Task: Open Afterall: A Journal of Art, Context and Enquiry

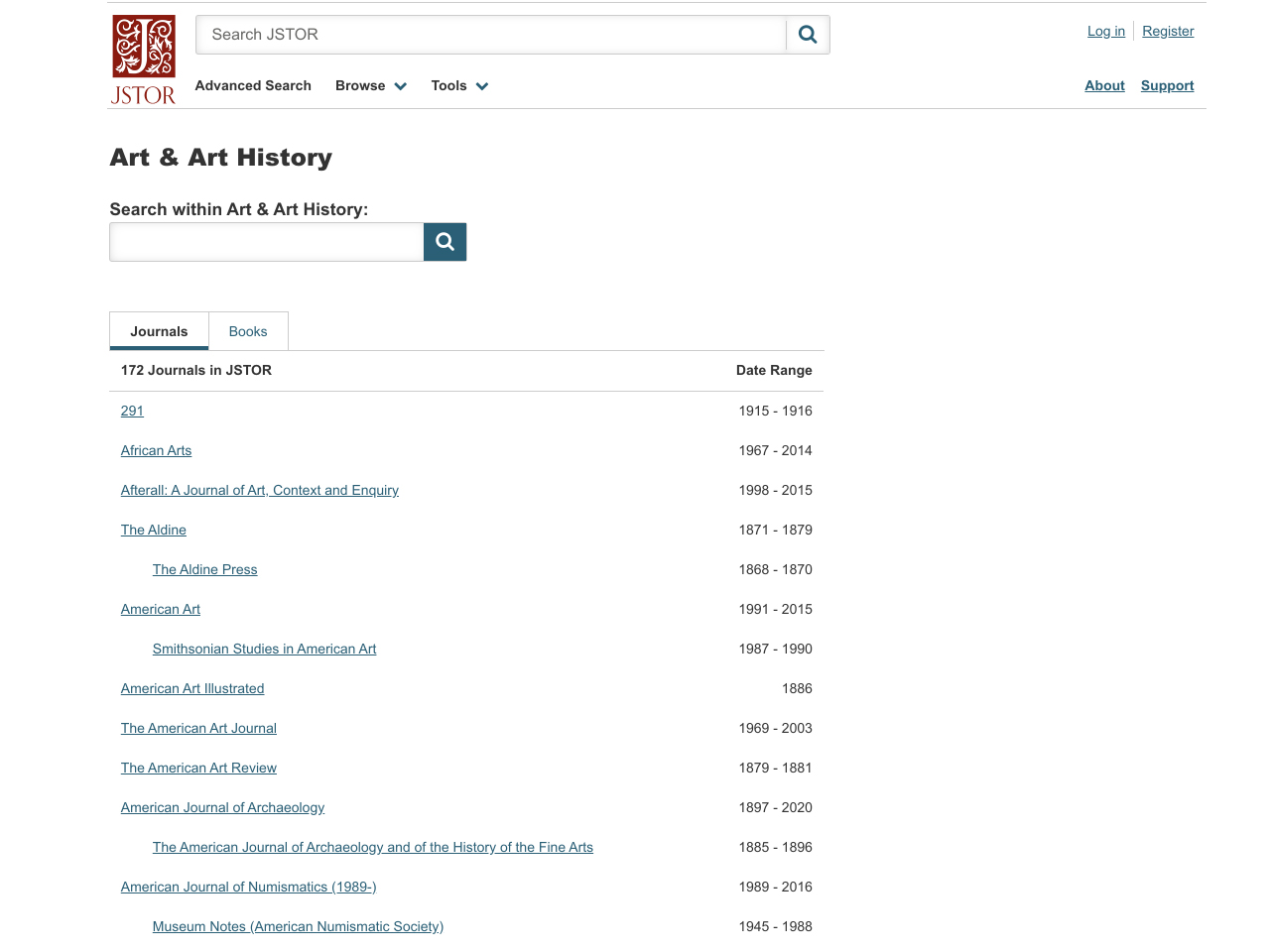Action: click(x=260, y=490)
